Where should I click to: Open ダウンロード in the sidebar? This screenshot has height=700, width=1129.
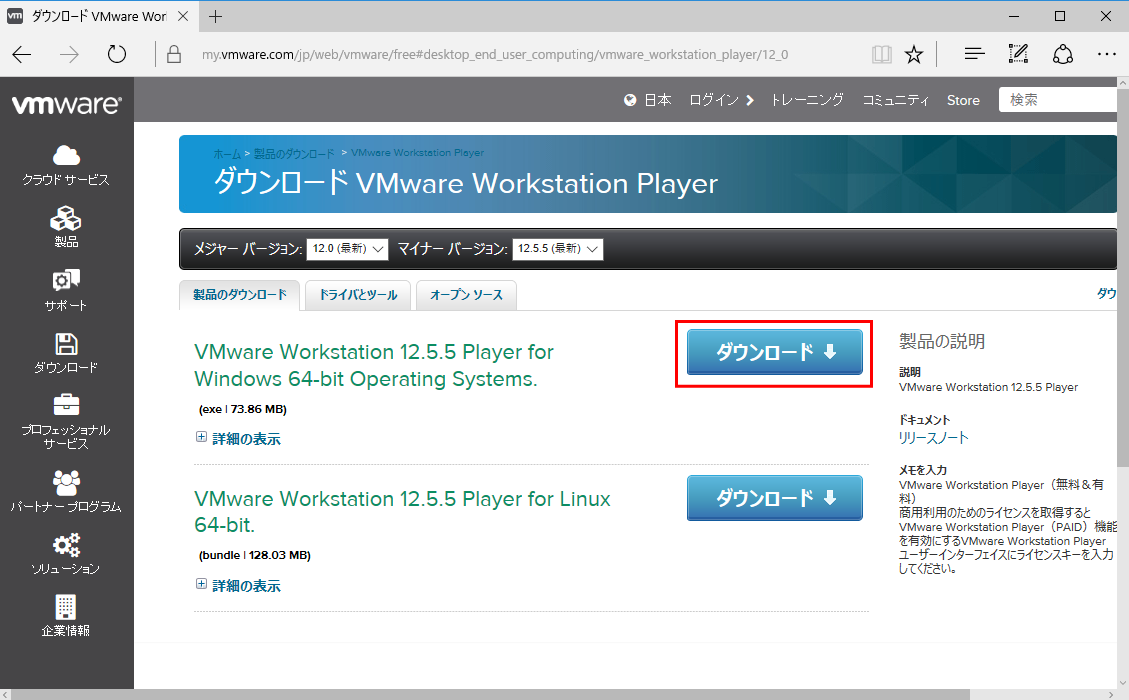coord(66,353)
